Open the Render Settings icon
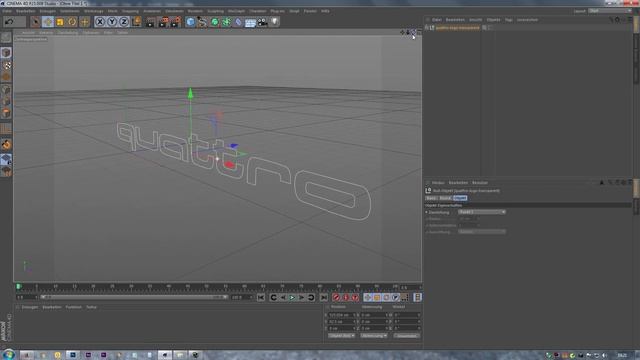 pyautogui.click(x=176, y=22)
